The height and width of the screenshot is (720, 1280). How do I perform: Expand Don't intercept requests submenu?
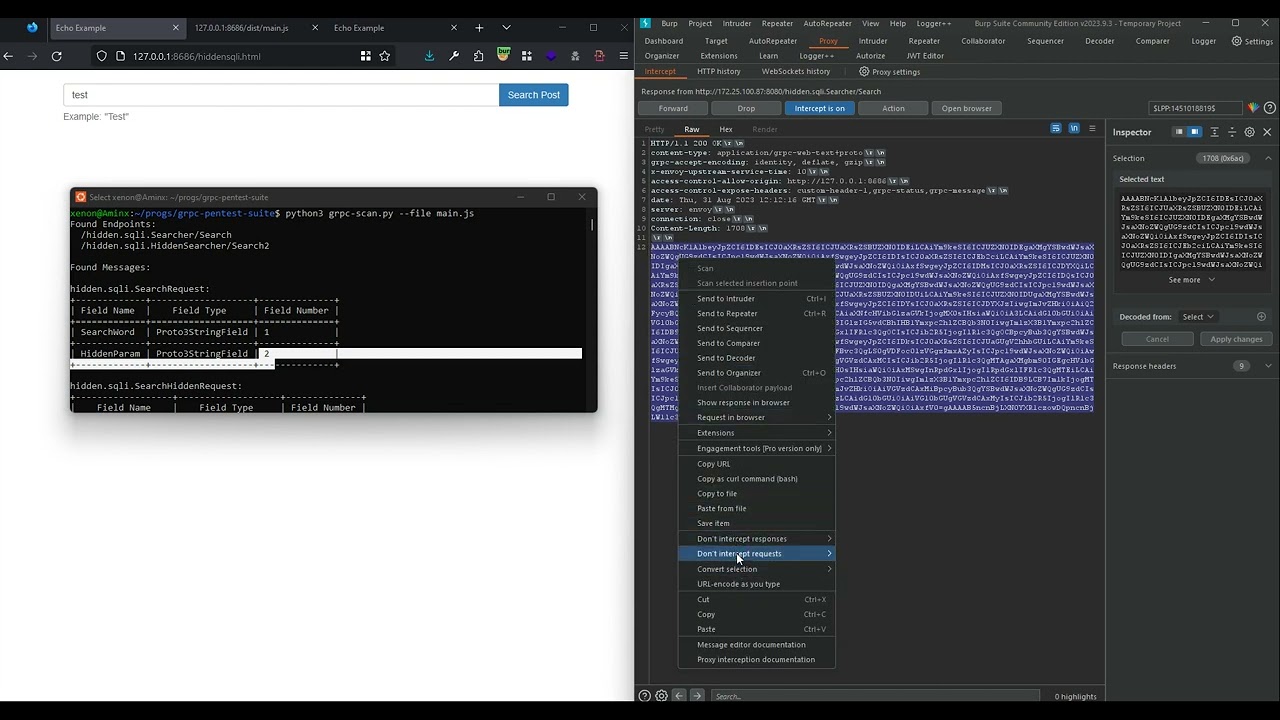[756, 554]
